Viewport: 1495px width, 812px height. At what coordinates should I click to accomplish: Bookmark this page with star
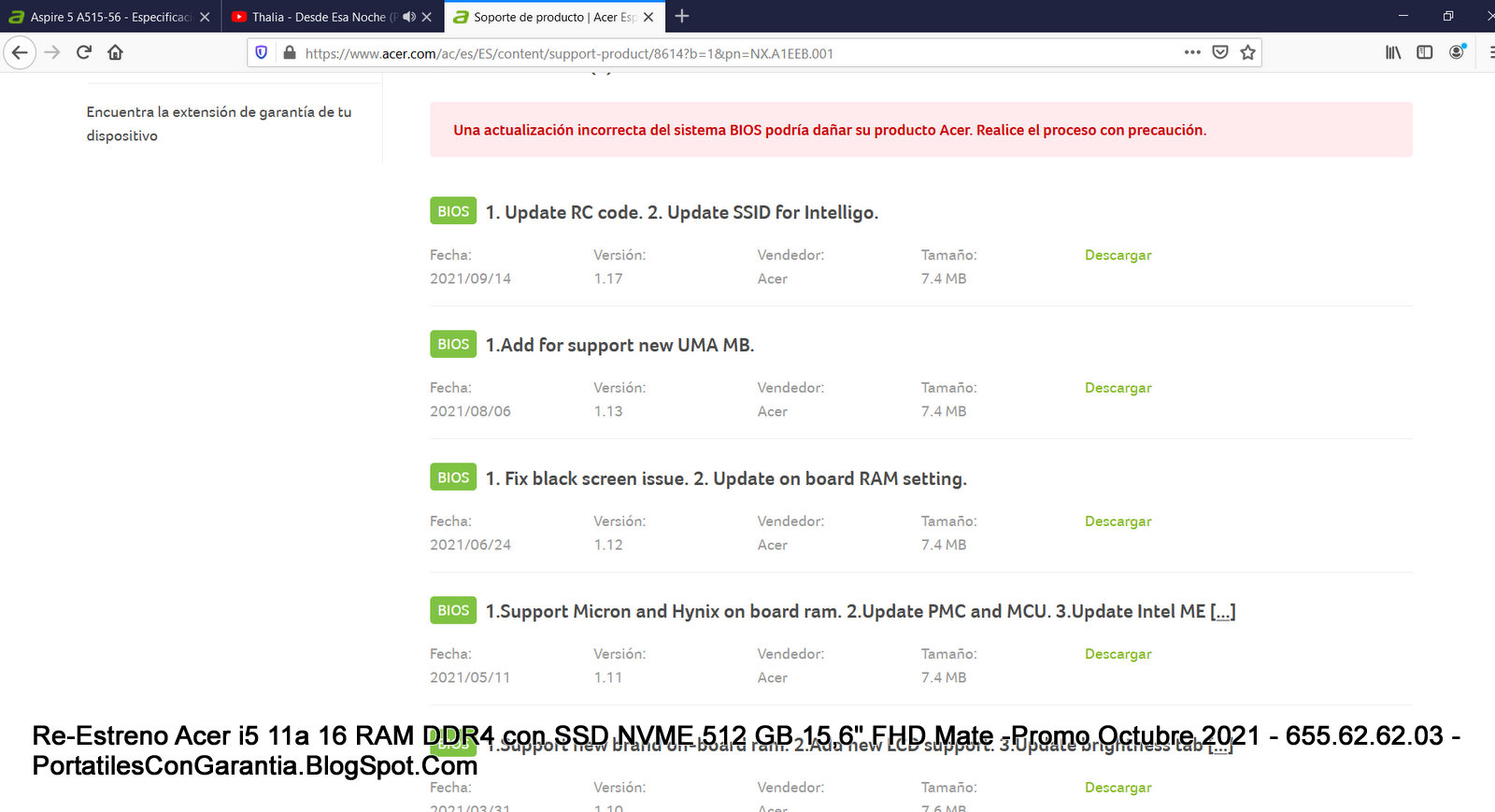[x=1247, y=52]
